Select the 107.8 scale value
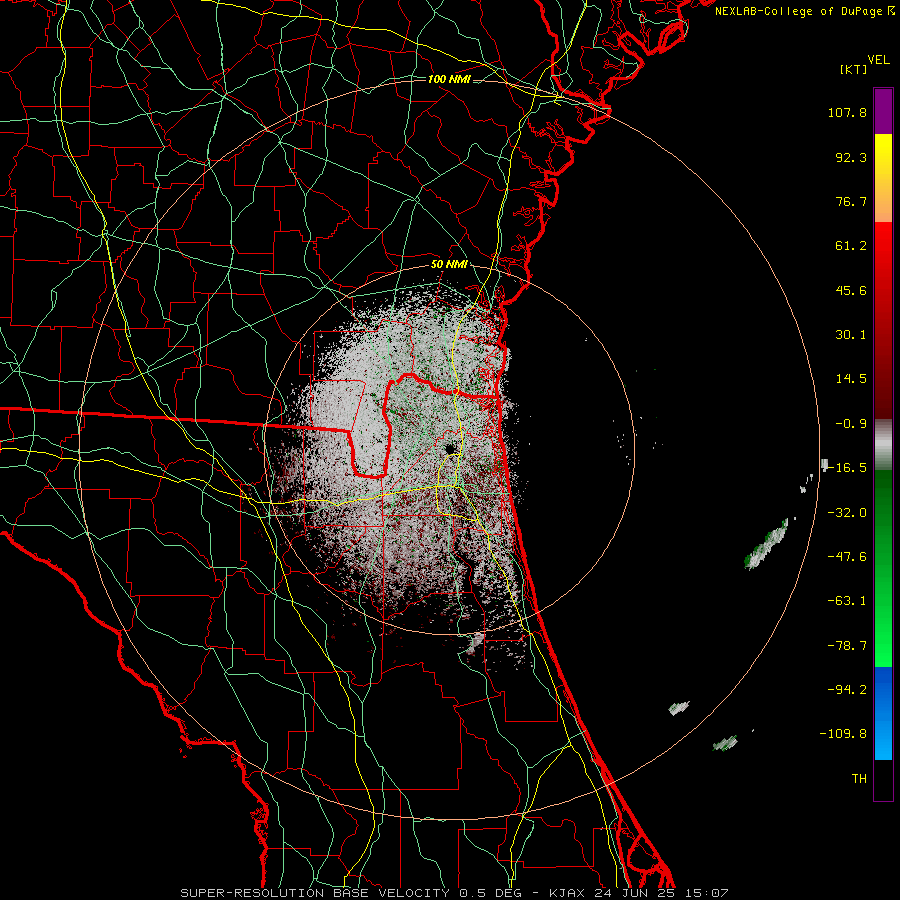Image resolution: width=900 pixels, height=900 pixels. click(847, 112)
